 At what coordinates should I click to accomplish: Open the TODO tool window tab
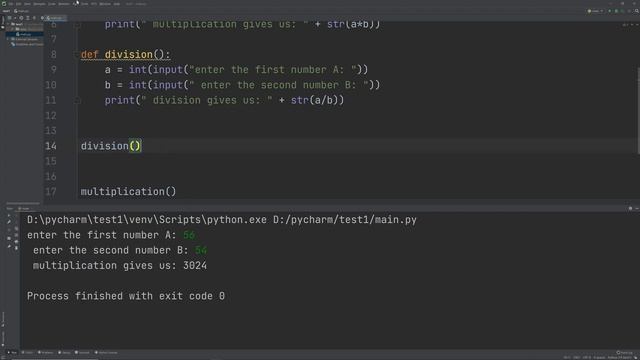[x=27, y=353]
